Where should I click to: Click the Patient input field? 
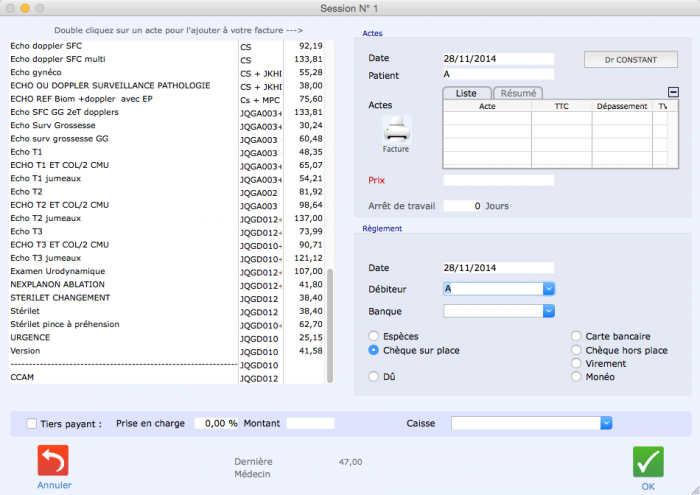(x=498, y=74)
